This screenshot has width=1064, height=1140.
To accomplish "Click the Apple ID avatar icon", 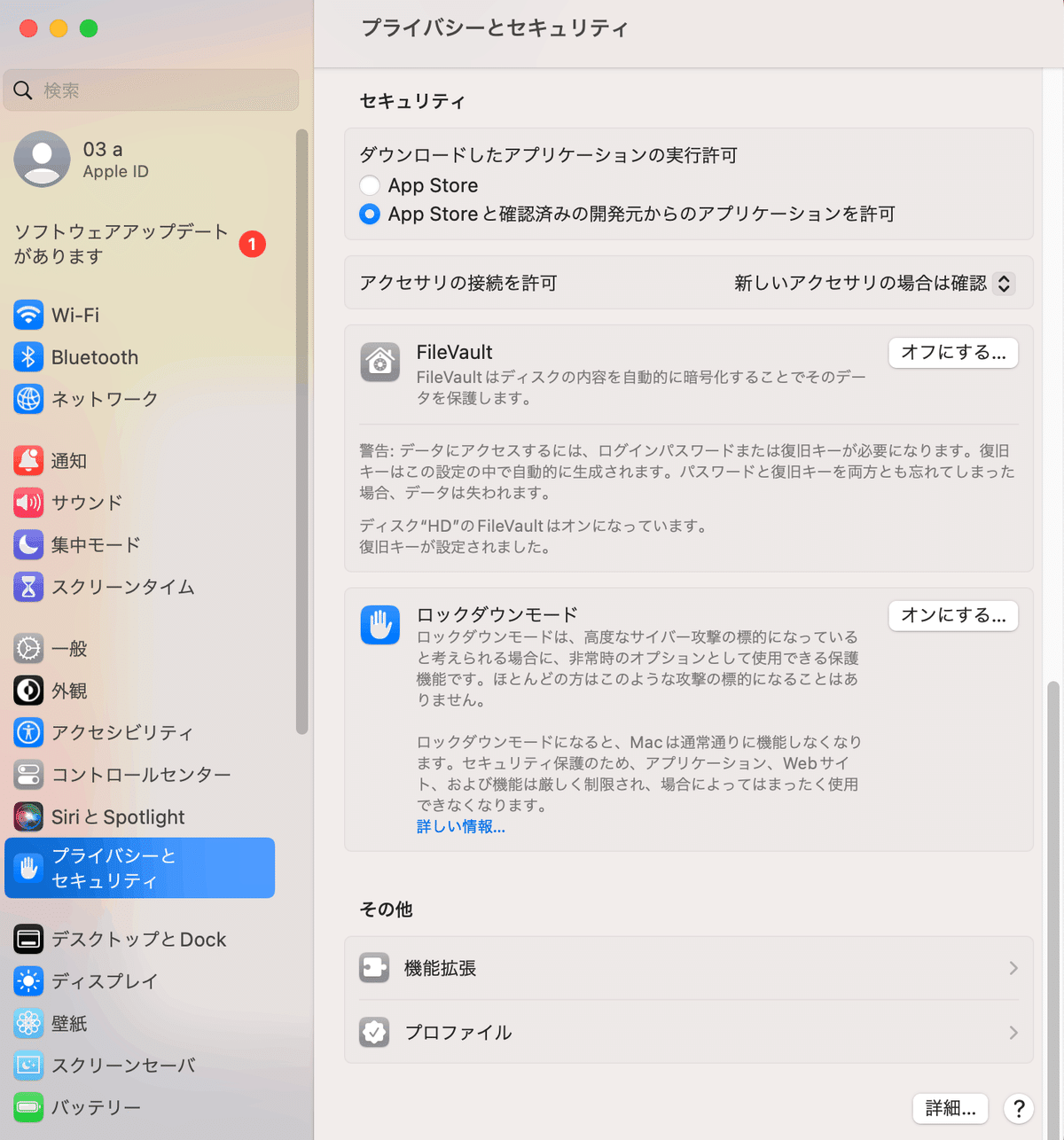I will tap(42, 159).
